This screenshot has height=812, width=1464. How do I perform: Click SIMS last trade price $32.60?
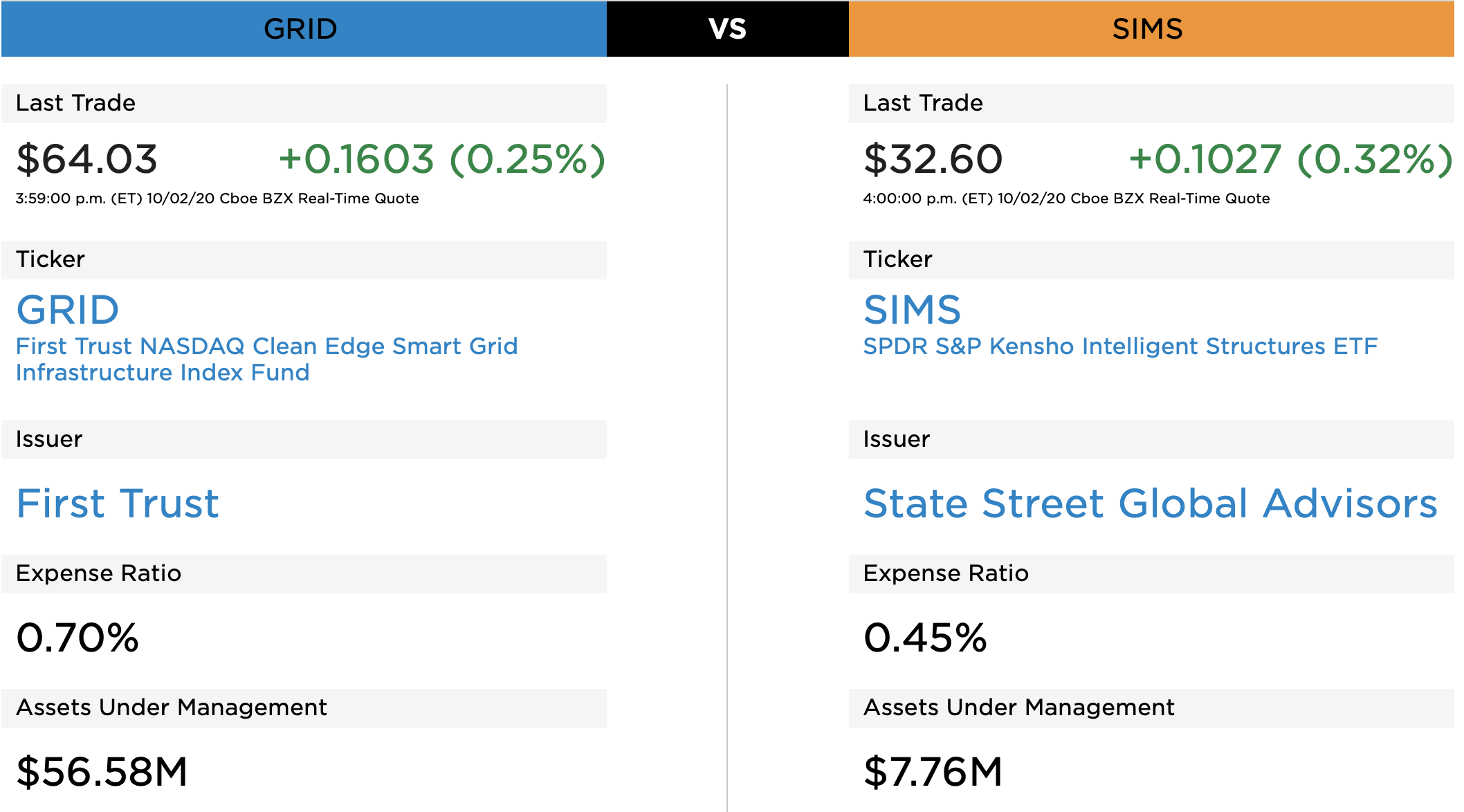(x=933, y=159)
